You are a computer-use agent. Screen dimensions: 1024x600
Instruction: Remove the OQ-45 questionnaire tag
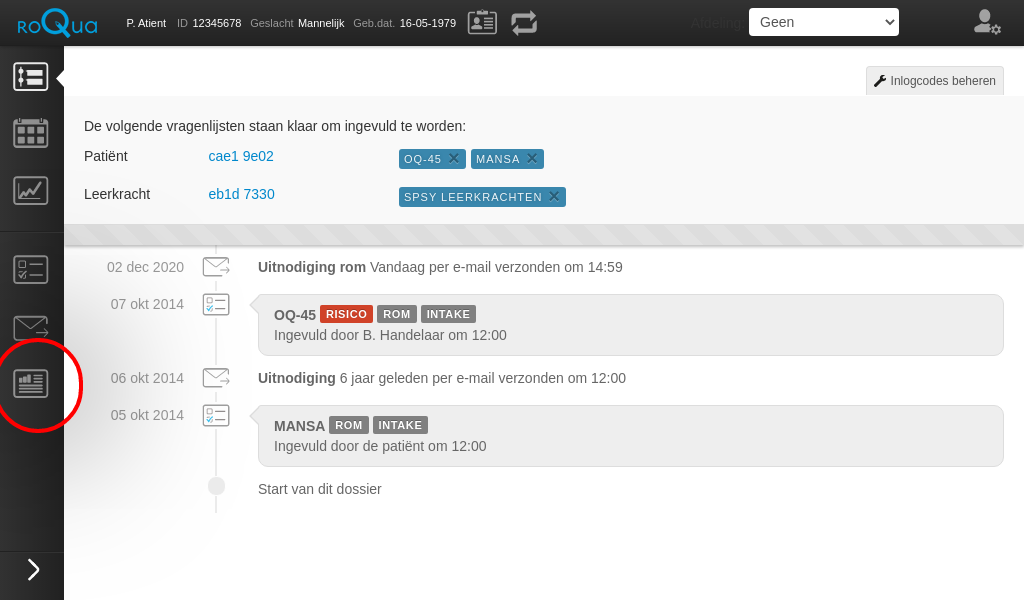tap(454, 158)
